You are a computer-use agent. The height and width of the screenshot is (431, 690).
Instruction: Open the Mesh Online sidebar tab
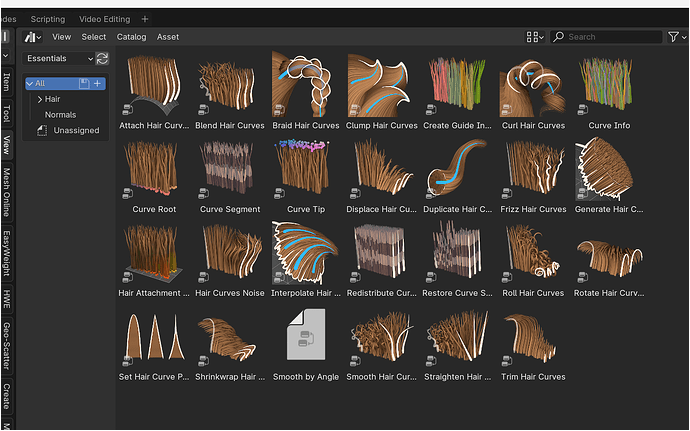6,192
